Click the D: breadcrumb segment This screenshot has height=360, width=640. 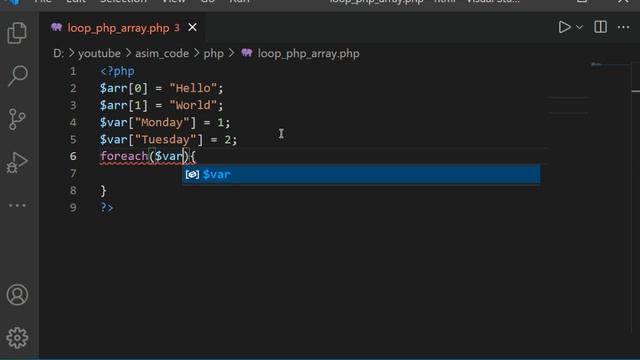pos(58,53)
